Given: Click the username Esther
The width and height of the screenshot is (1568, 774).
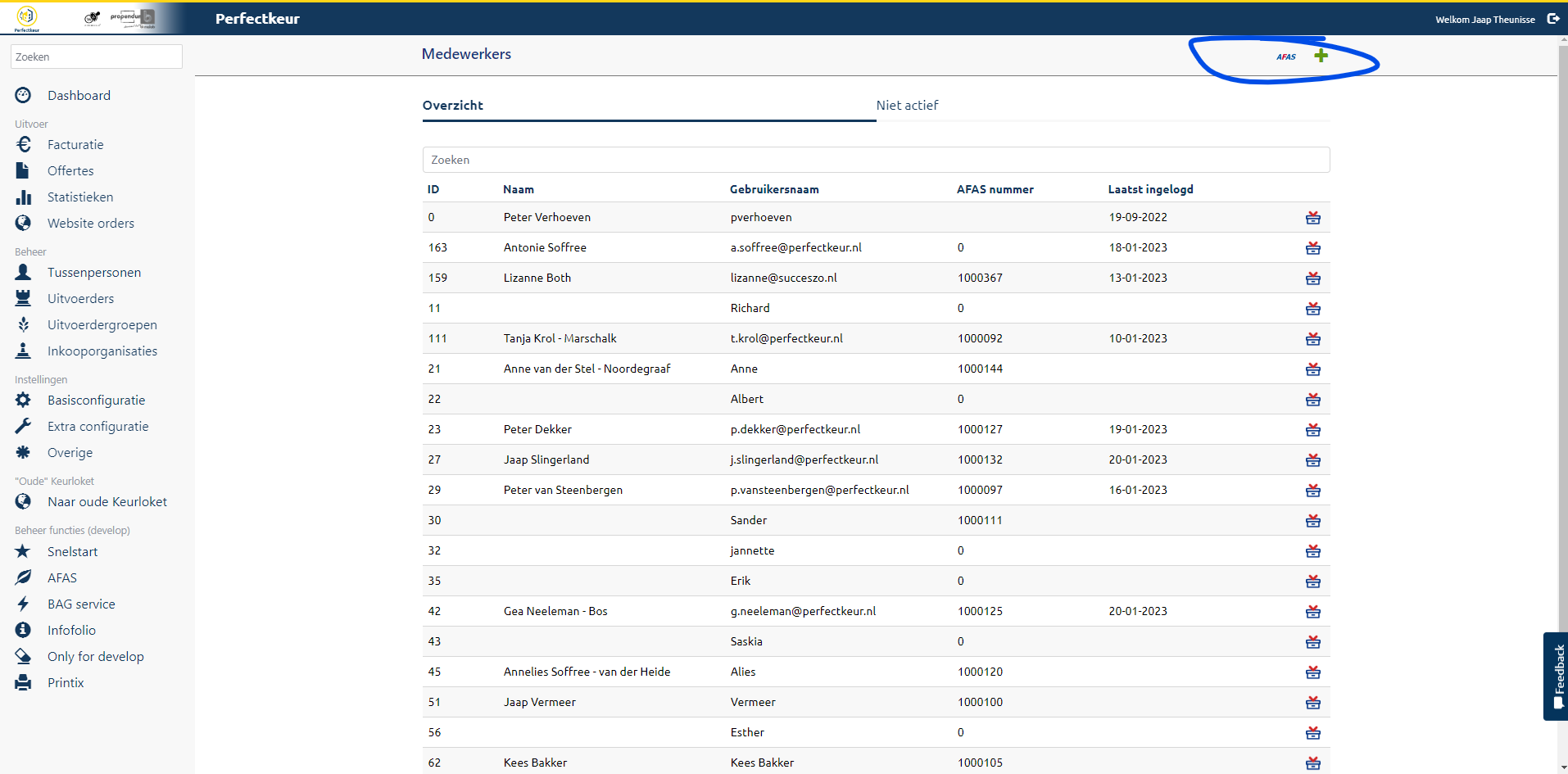Looking at the screenshot, I should click(747, 732).
